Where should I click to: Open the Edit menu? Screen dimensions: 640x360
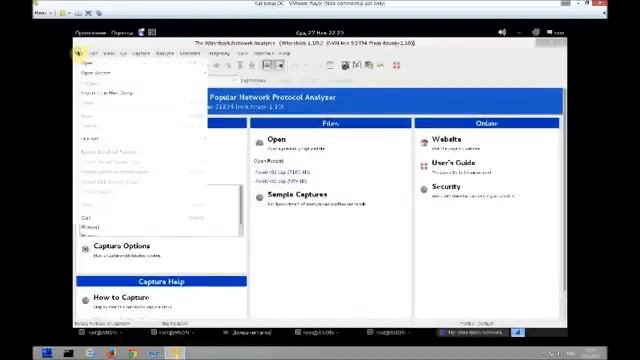point(93,53)
